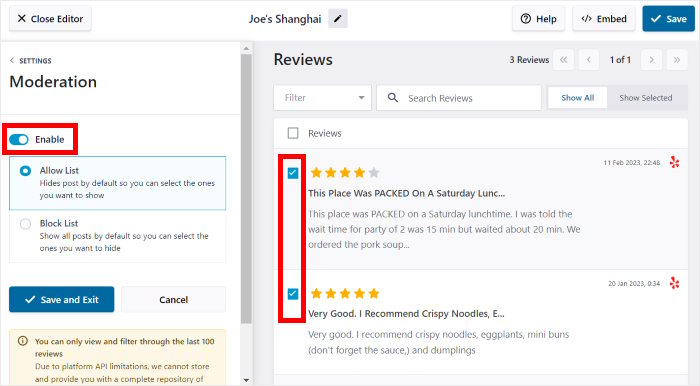
Task: Click the top Save button
Action: click(668, 19)
